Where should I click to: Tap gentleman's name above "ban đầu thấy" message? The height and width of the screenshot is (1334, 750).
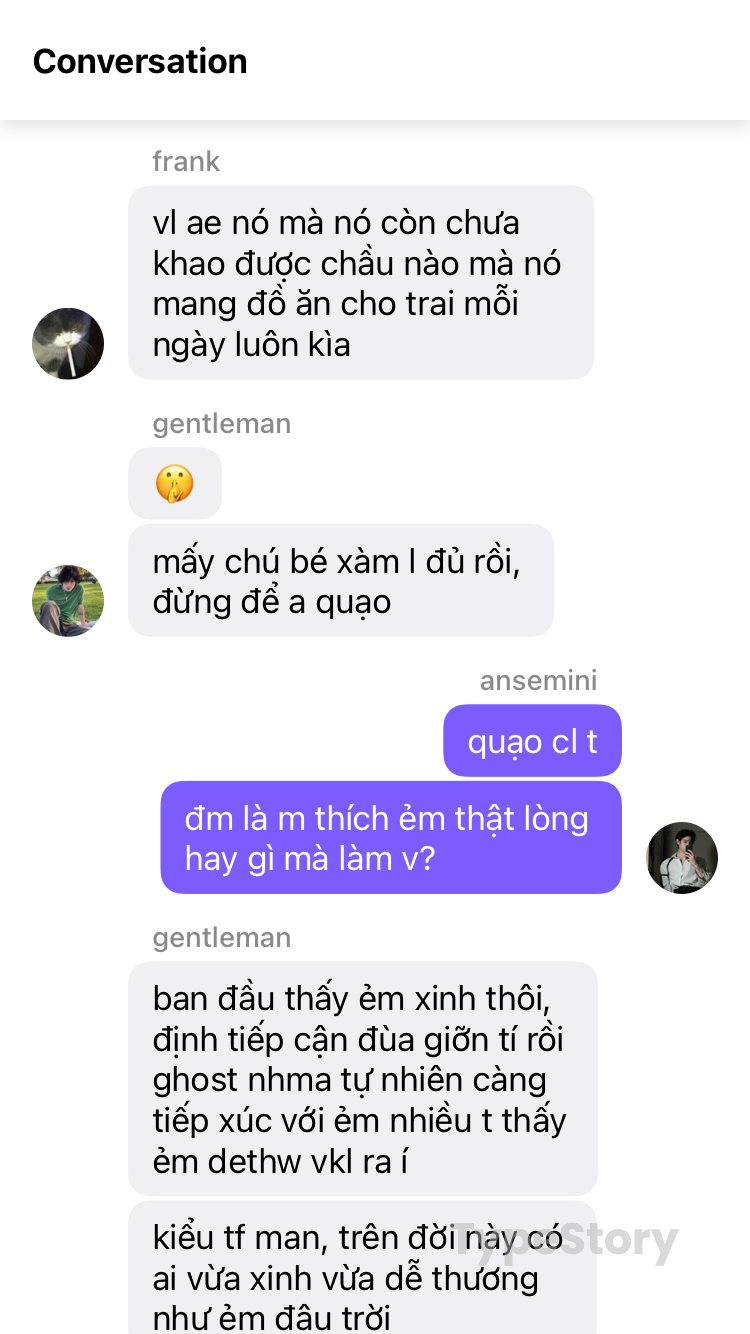pyautogui.click(x=222, y=938)
